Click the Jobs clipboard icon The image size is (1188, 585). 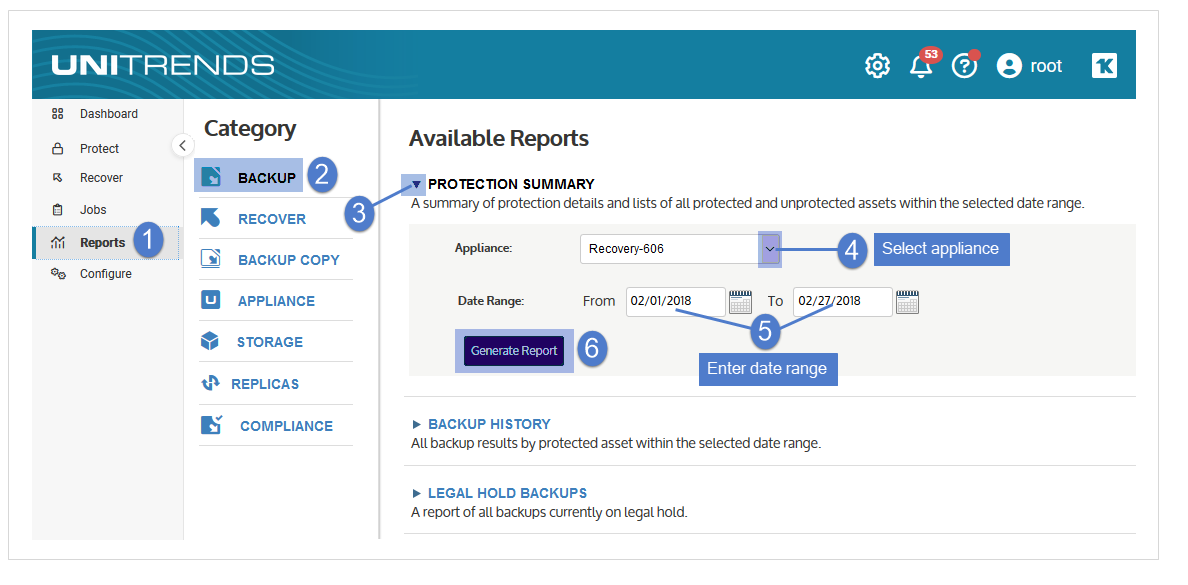[58, 210]
